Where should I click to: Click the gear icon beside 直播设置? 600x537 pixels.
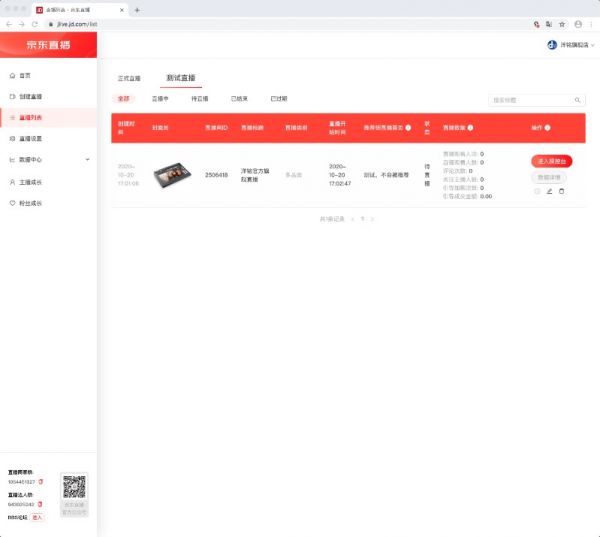click(12, 139)
